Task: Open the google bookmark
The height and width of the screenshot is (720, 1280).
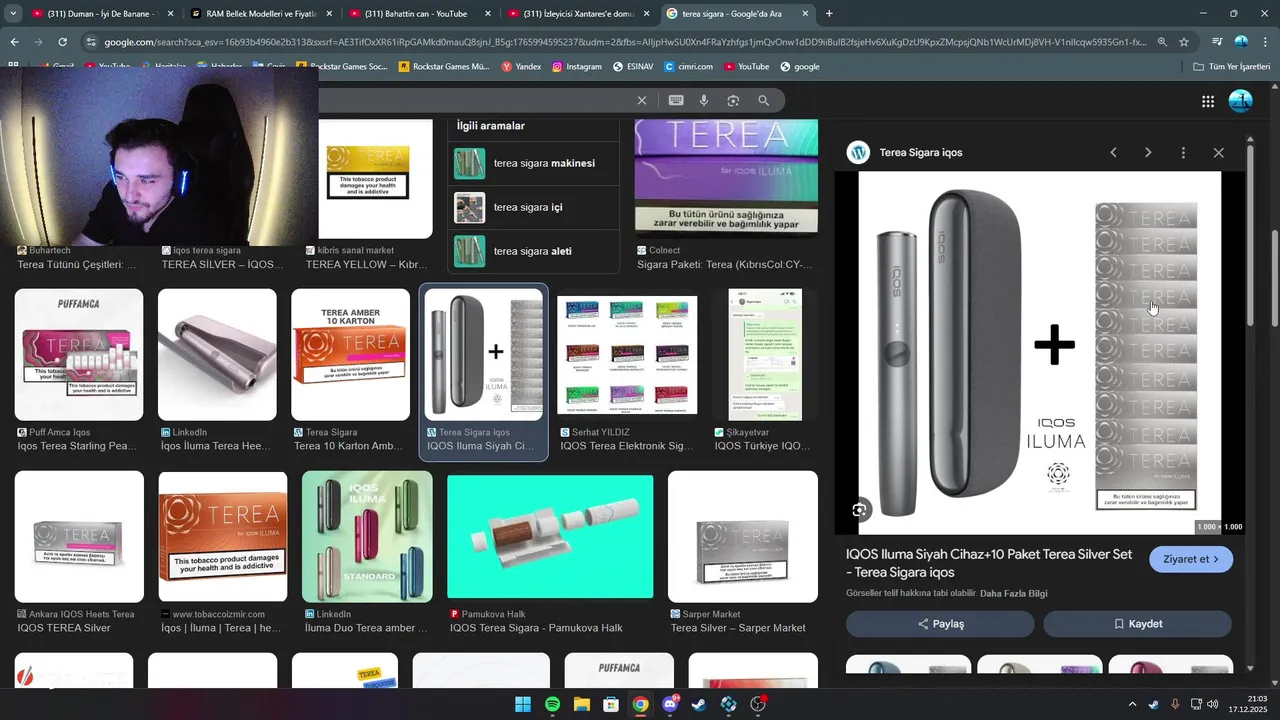Action: [x=800, y=66]
